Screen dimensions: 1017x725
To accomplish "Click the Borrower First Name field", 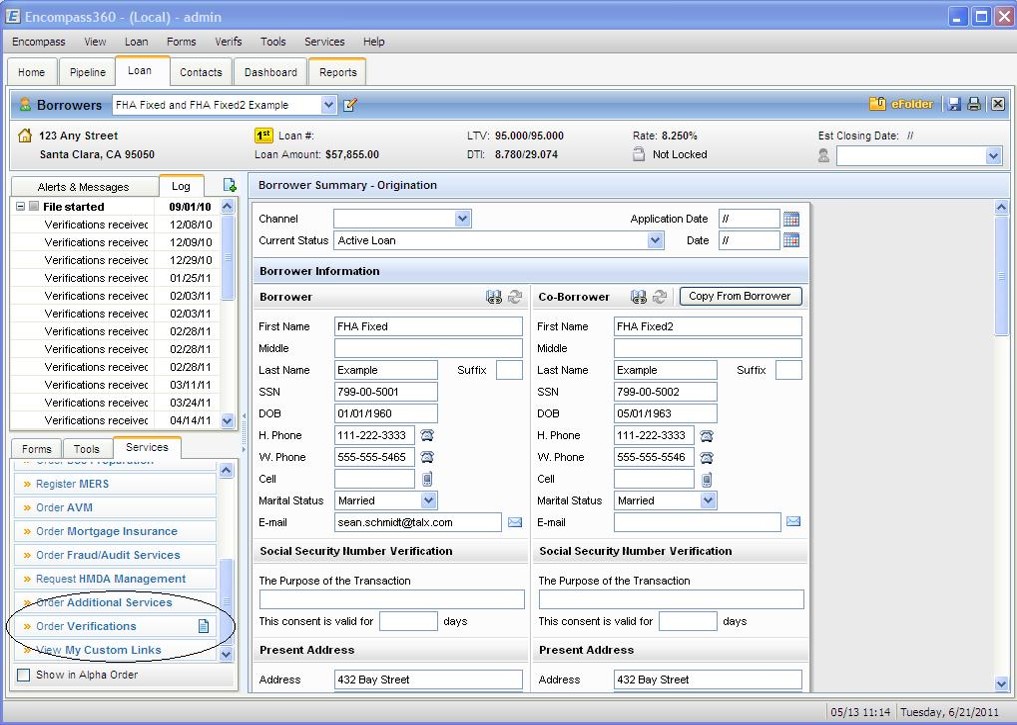I will click(428, 326).
